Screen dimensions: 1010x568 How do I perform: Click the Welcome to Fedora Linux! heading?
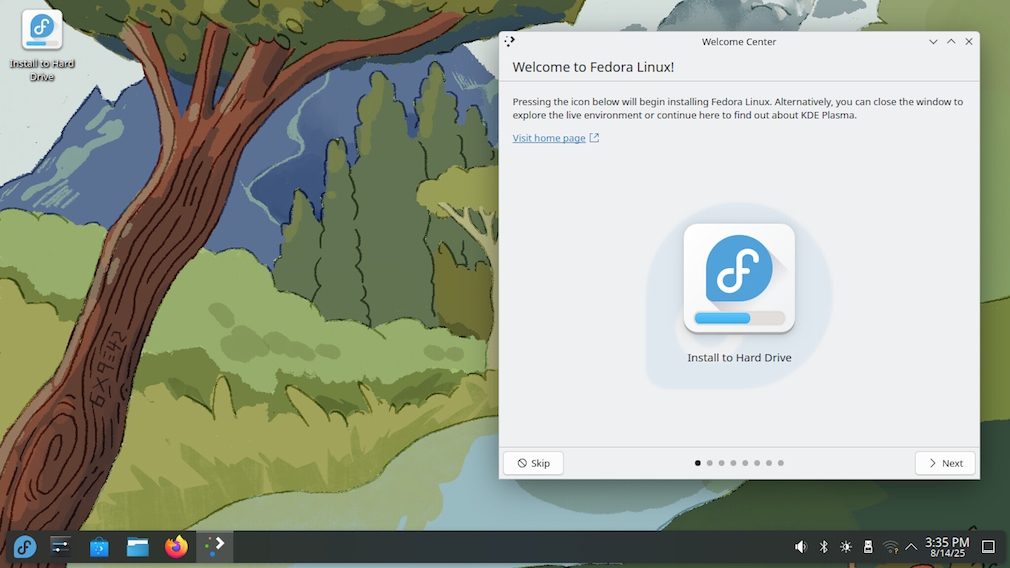point(593,67)
